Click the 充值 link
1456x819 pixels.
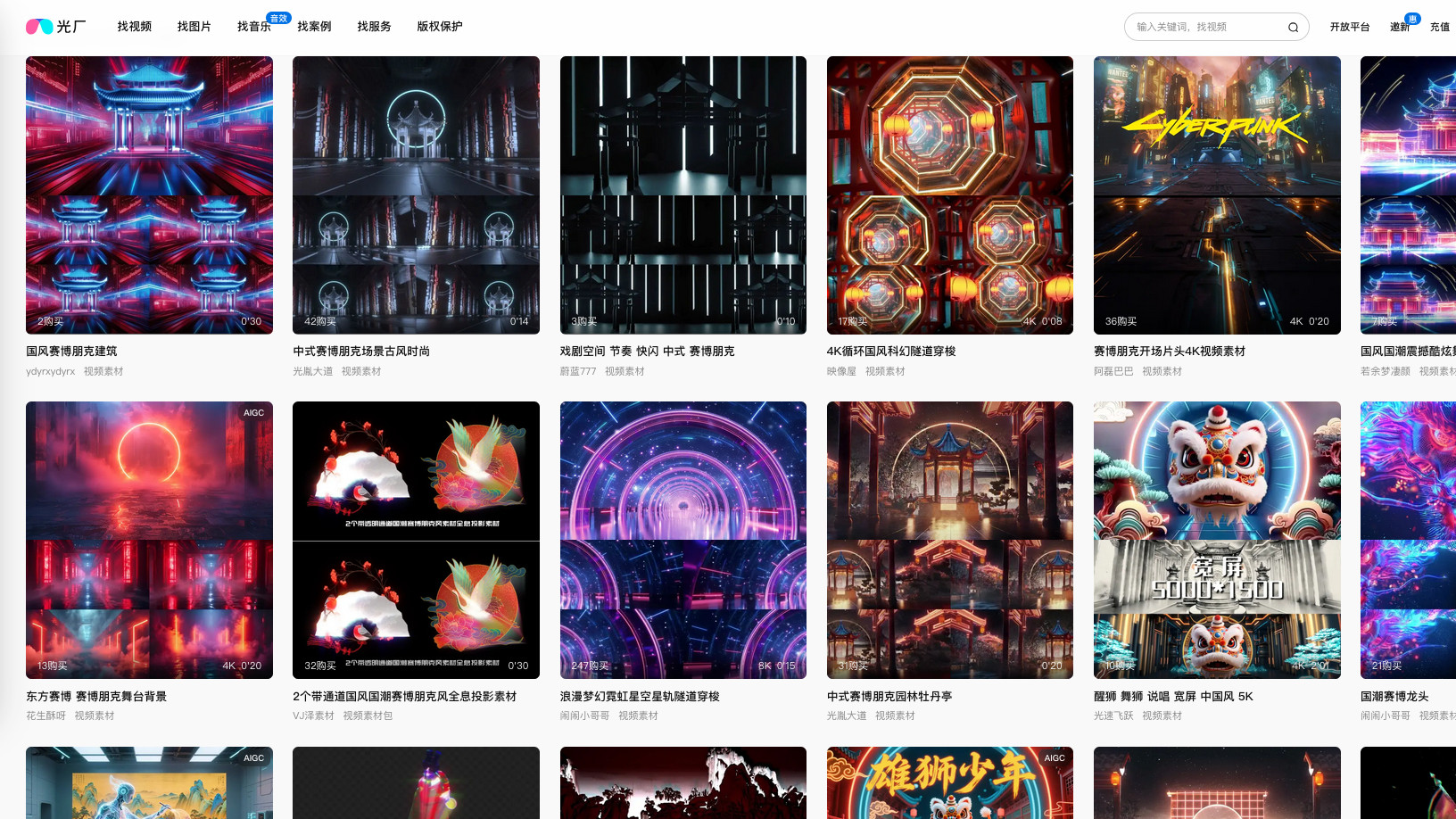(1440, 27)
